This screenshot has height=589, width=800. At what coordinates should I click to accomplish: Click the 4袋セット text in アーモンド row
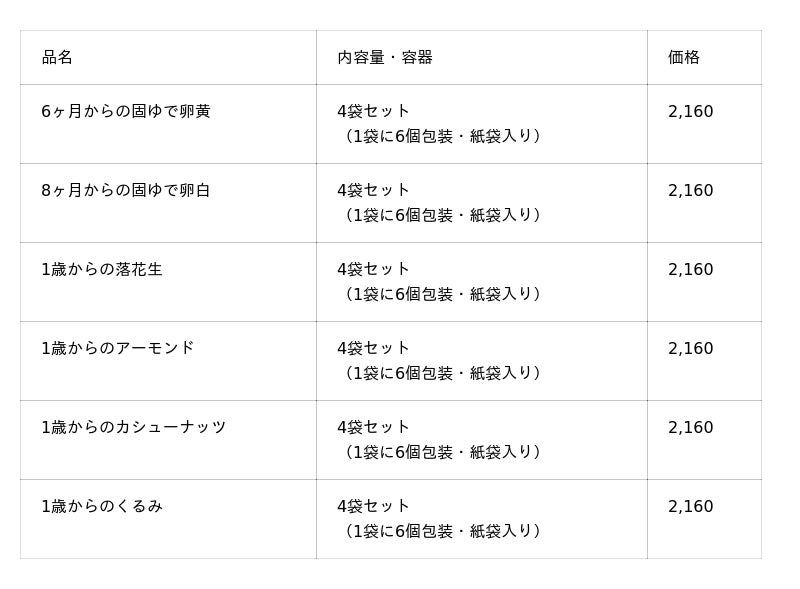pos(374,349)
